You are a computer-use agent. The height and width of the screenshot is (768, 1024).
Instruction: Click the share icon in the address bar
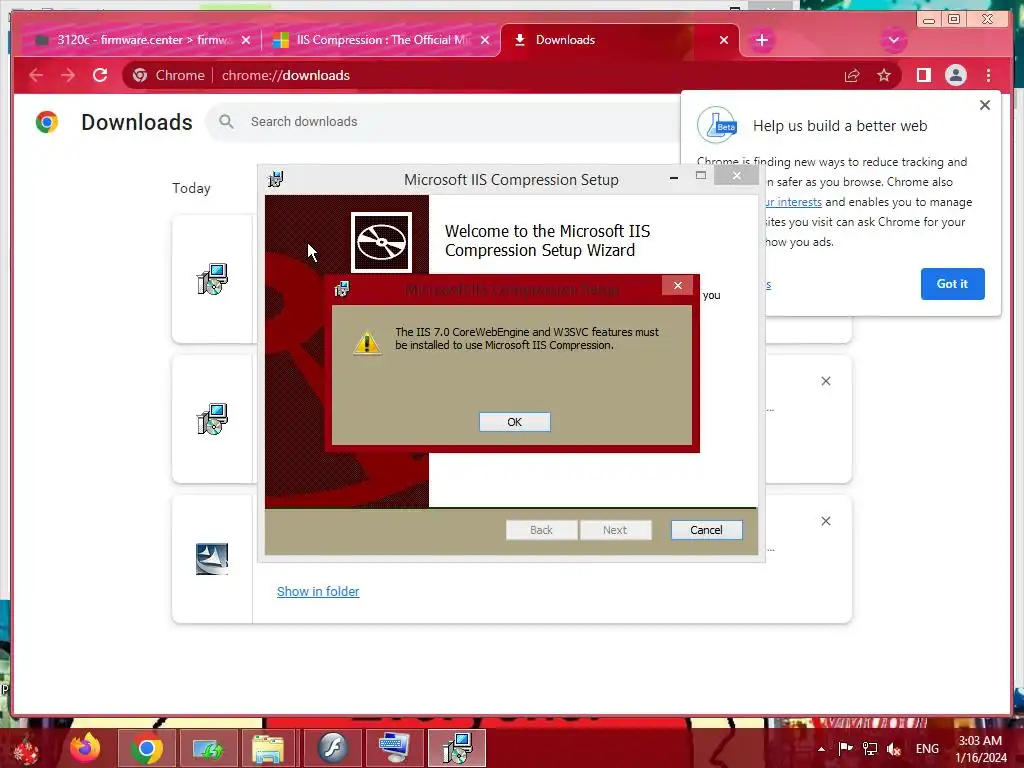tap(852, 75)
